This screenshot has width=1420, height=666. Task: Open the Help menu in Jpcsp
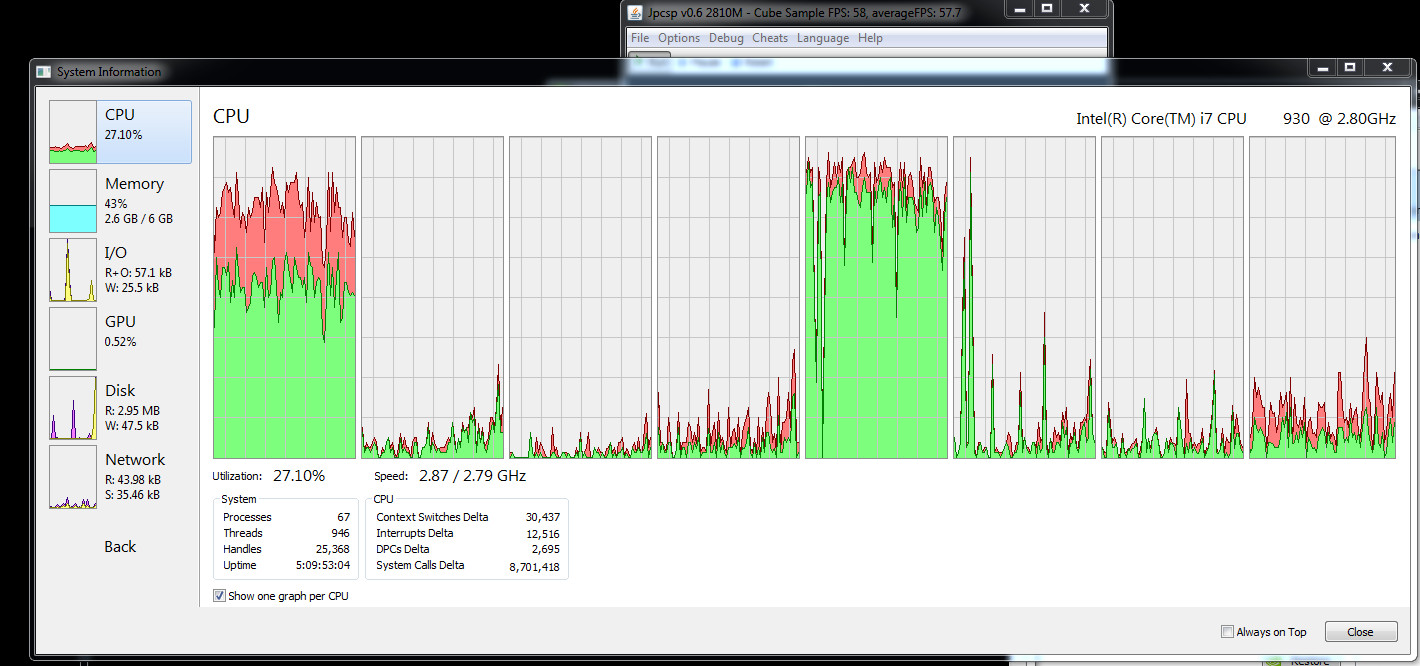870,38
